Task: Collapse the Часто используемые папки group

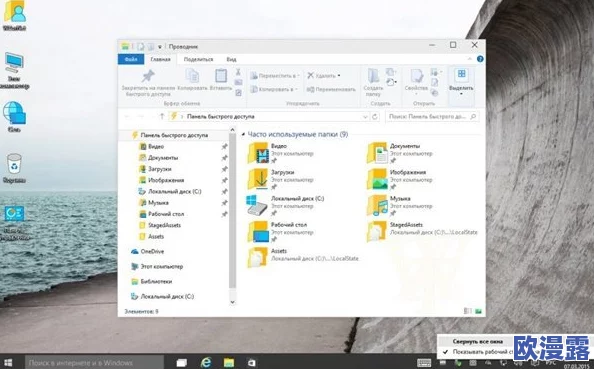Action: tap(243, 134)
